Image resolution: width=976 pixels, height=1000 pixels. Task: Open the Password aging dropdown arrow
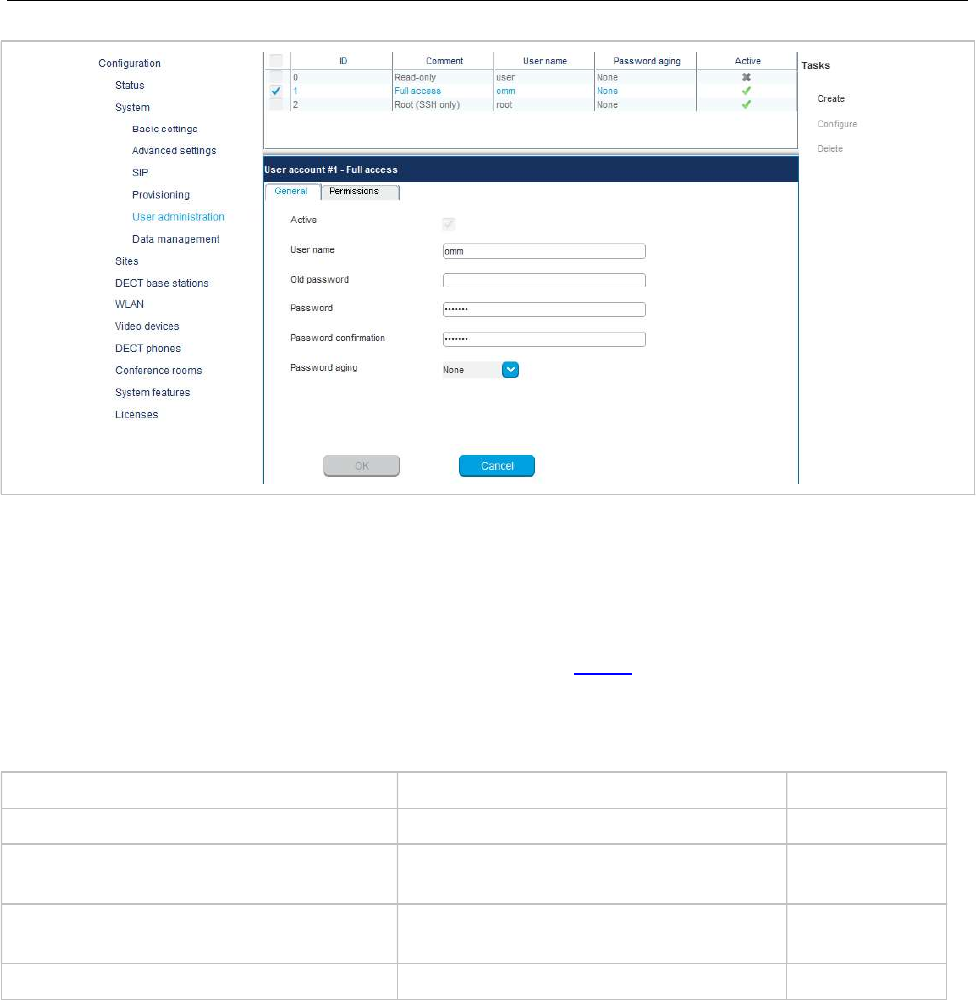[x=510, y=370]
